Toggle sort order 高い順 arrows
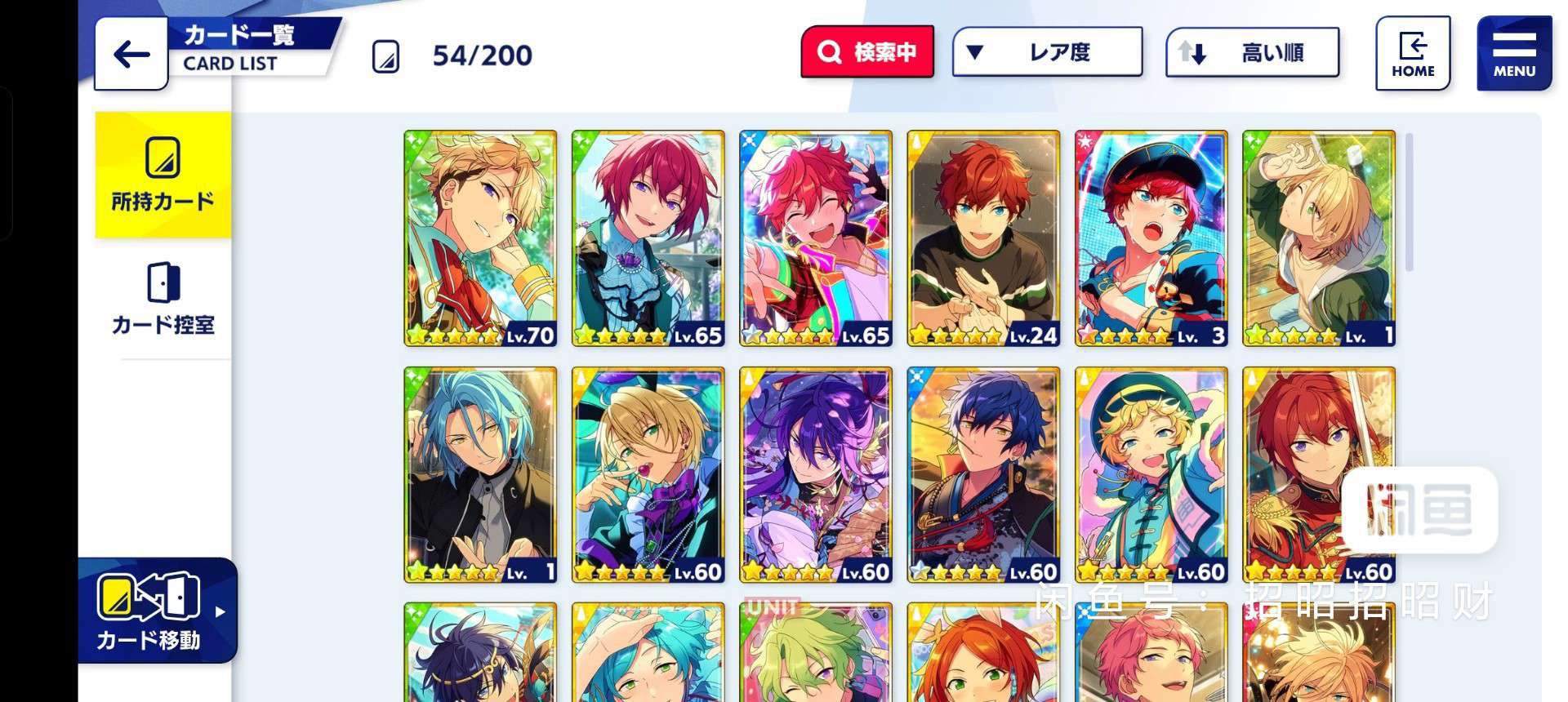Image resolution: width=1568 pixels, height=702 pixels. pyautogui.click(x=1192, y=53)
